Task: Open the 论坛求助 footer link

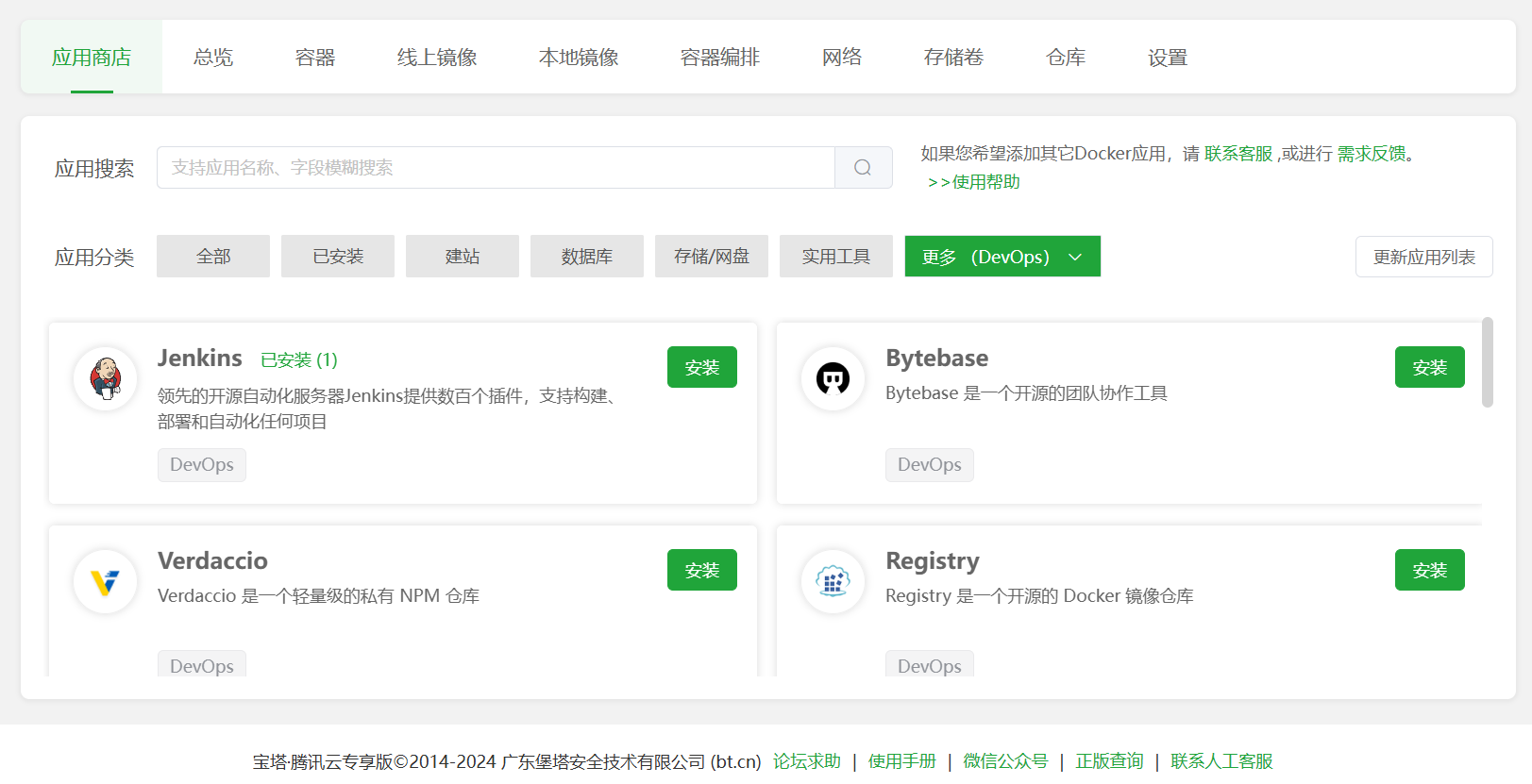Action: click(807, 761)
